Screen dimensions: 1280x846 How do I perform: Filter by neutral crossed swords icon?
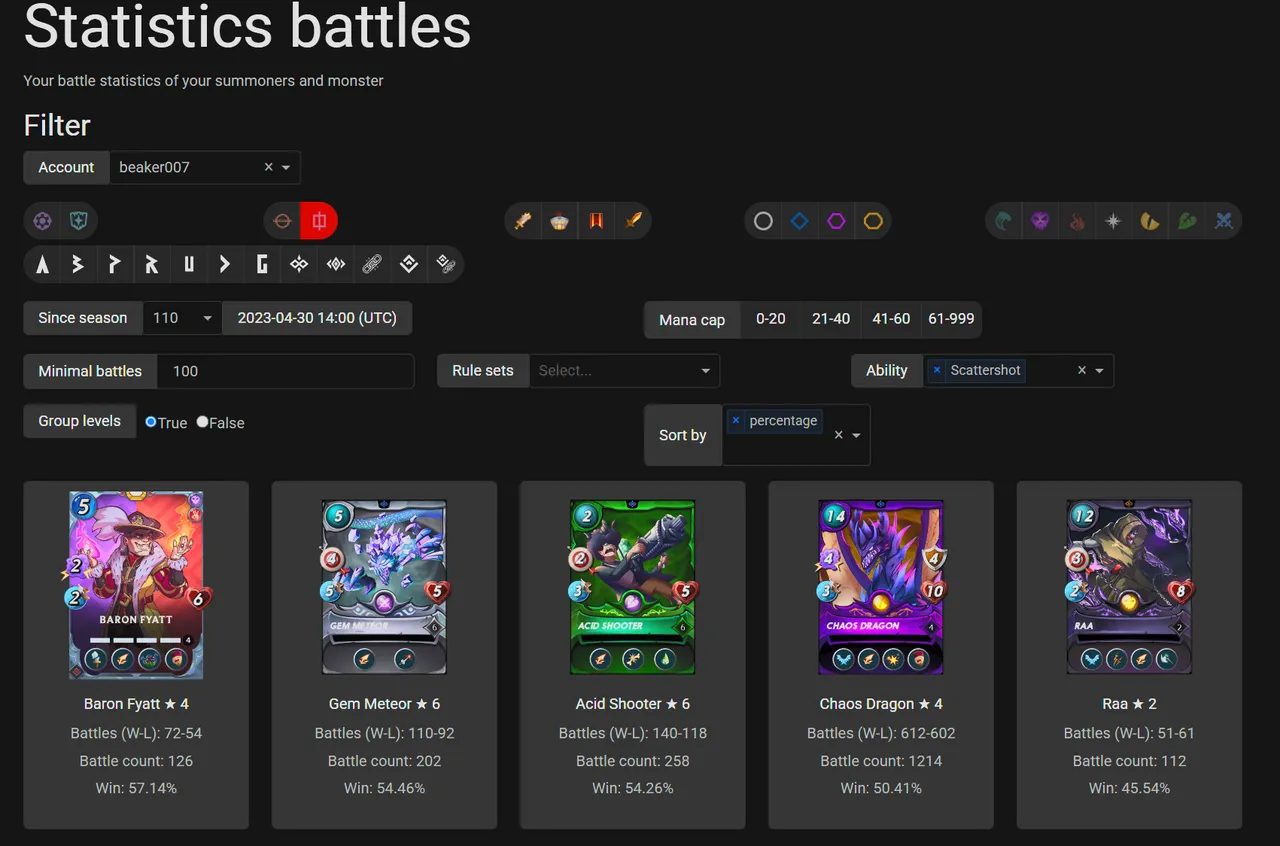click(x=1223, y=221)
